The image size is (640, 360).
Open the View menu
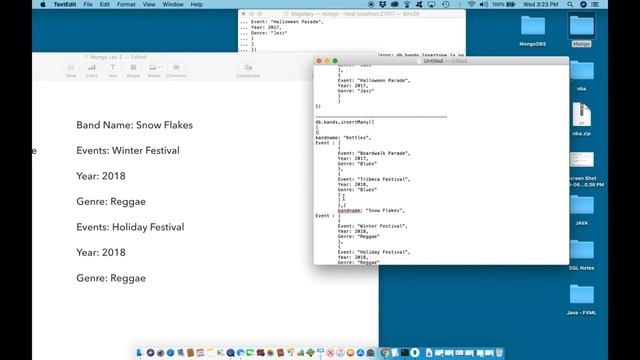pyautogui.click(x=149, y=4)
